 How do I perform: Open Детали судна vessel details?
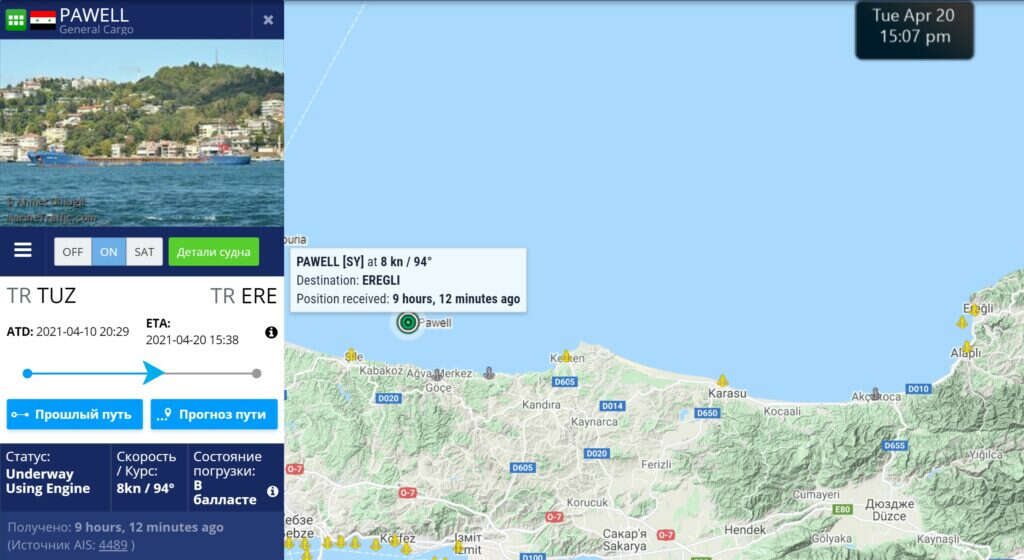point(214,252)
